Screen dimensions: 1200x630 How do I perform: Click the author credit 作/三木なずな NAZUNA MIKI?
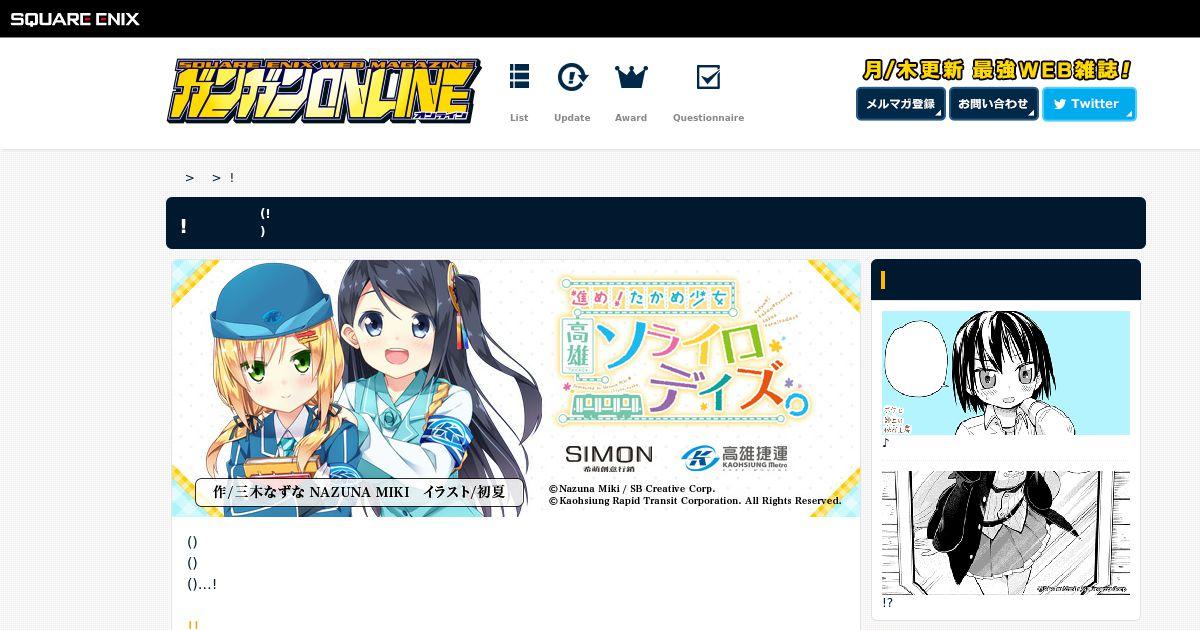pyautogui.click(x=360, y=492)
